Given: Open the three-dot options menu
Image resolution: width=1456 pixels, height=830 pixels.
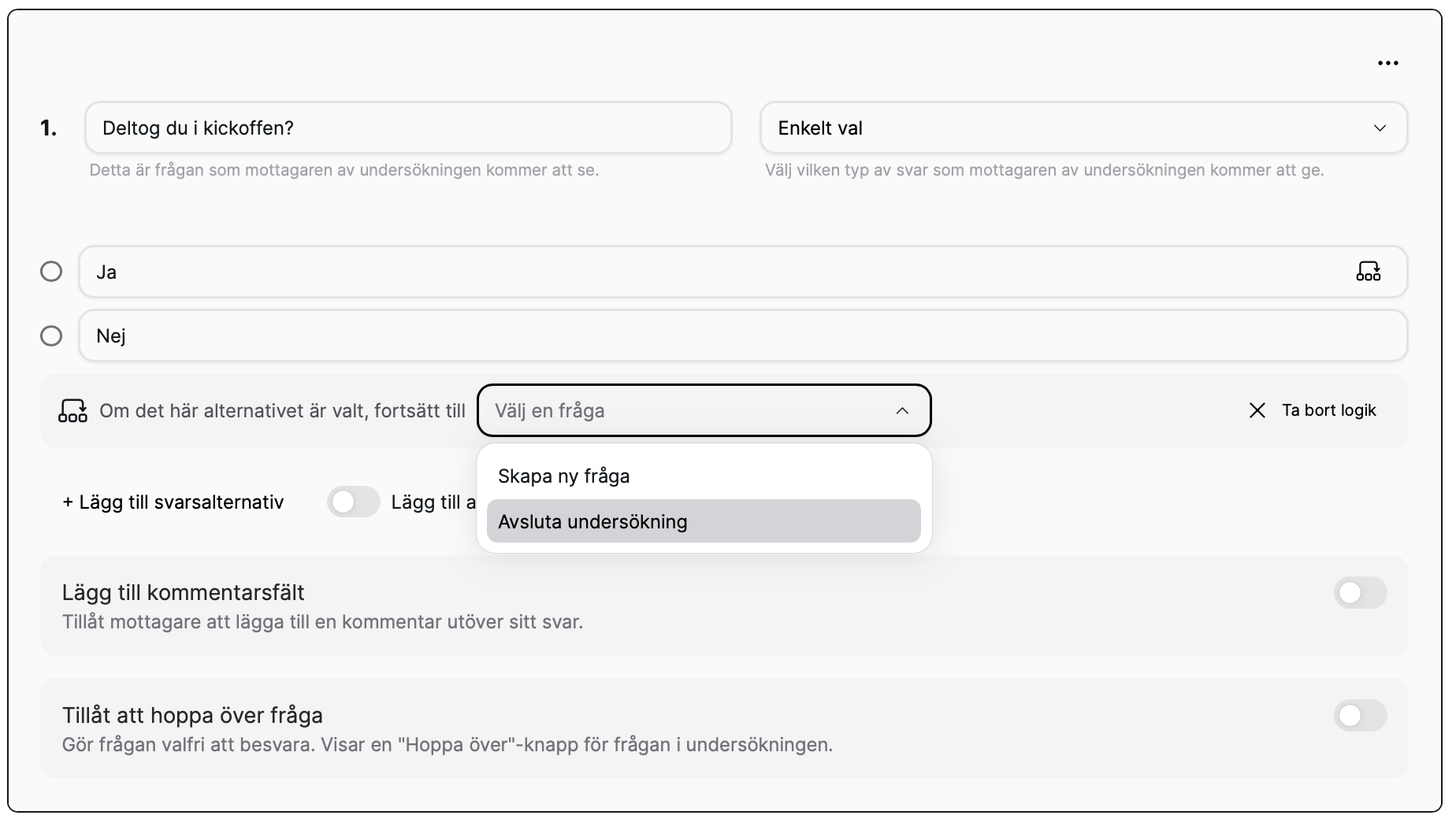Looking at the screenshot, I should pos(1387,62).
